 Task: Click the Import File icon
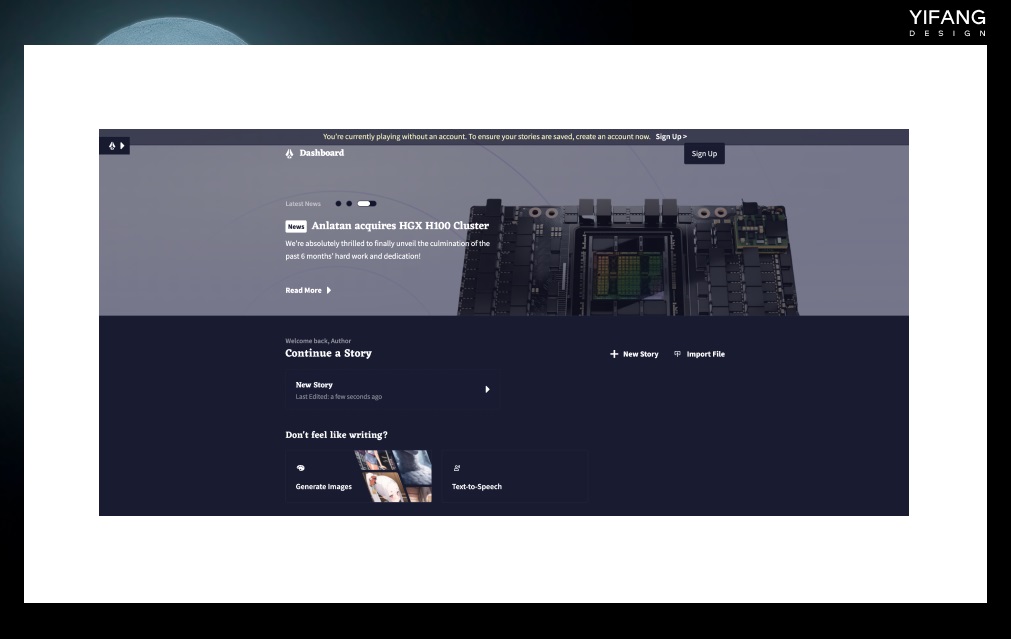677,354
